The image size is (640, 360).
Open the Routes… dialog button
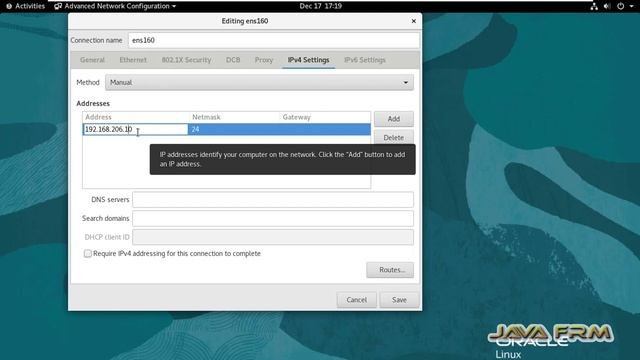pos(390,270)
